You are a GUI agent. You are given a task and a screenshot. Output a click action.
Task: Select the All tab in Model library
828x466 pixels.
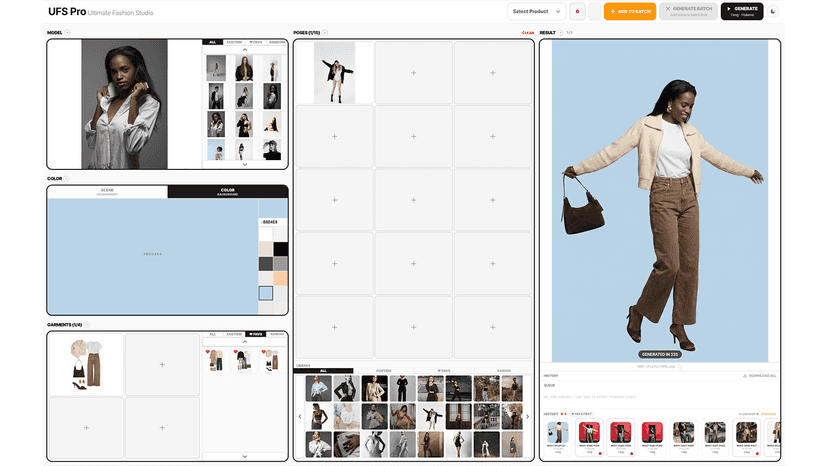(x=213, y=42)
